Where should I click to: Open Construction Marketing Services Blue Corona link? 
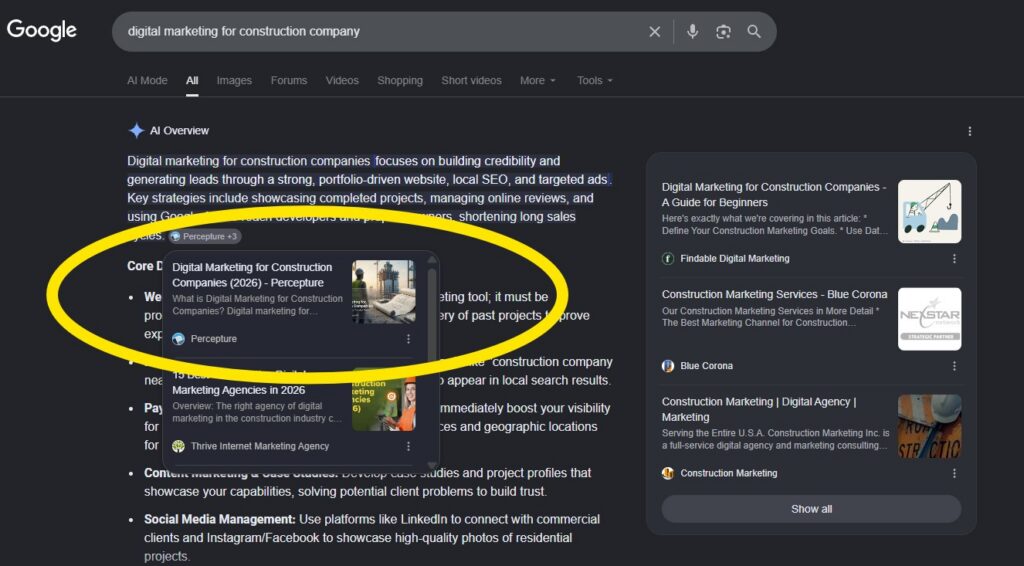pyautogui.click(x=775, y=294)
